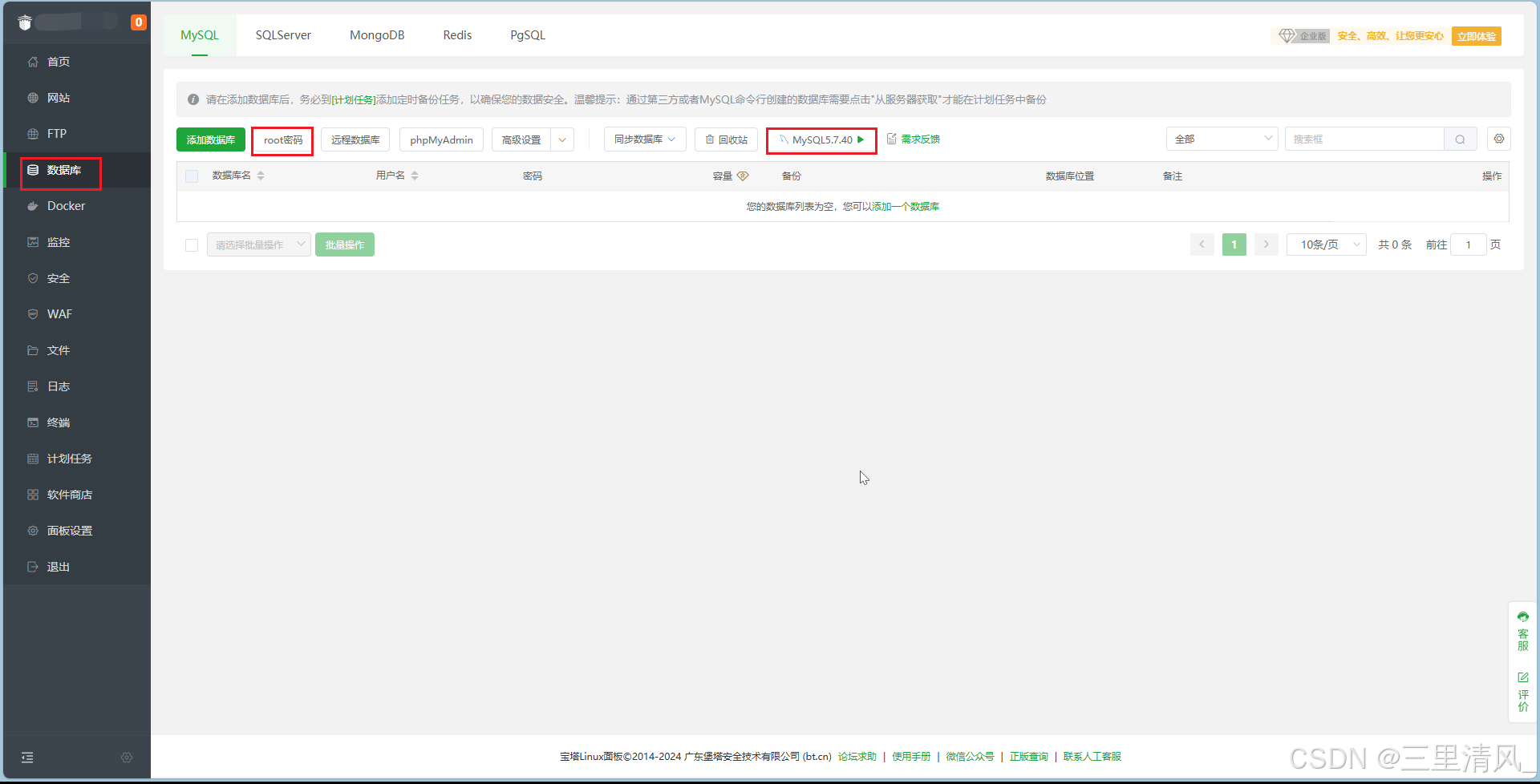Image resolution: width=1540 pixels, height=784 pixels.
Task: Switch to the SQLServer tab
Action: coord(283,35)
